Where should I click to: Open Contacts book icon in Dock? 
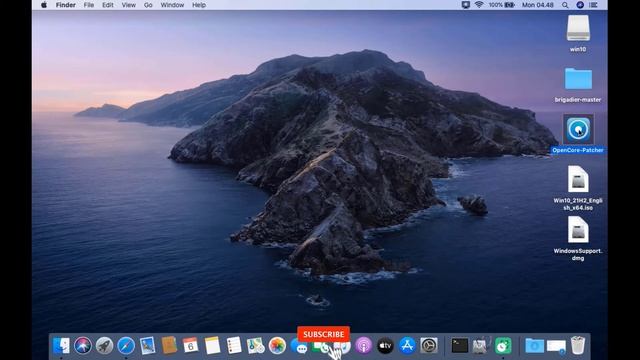[x=169, y=345]
